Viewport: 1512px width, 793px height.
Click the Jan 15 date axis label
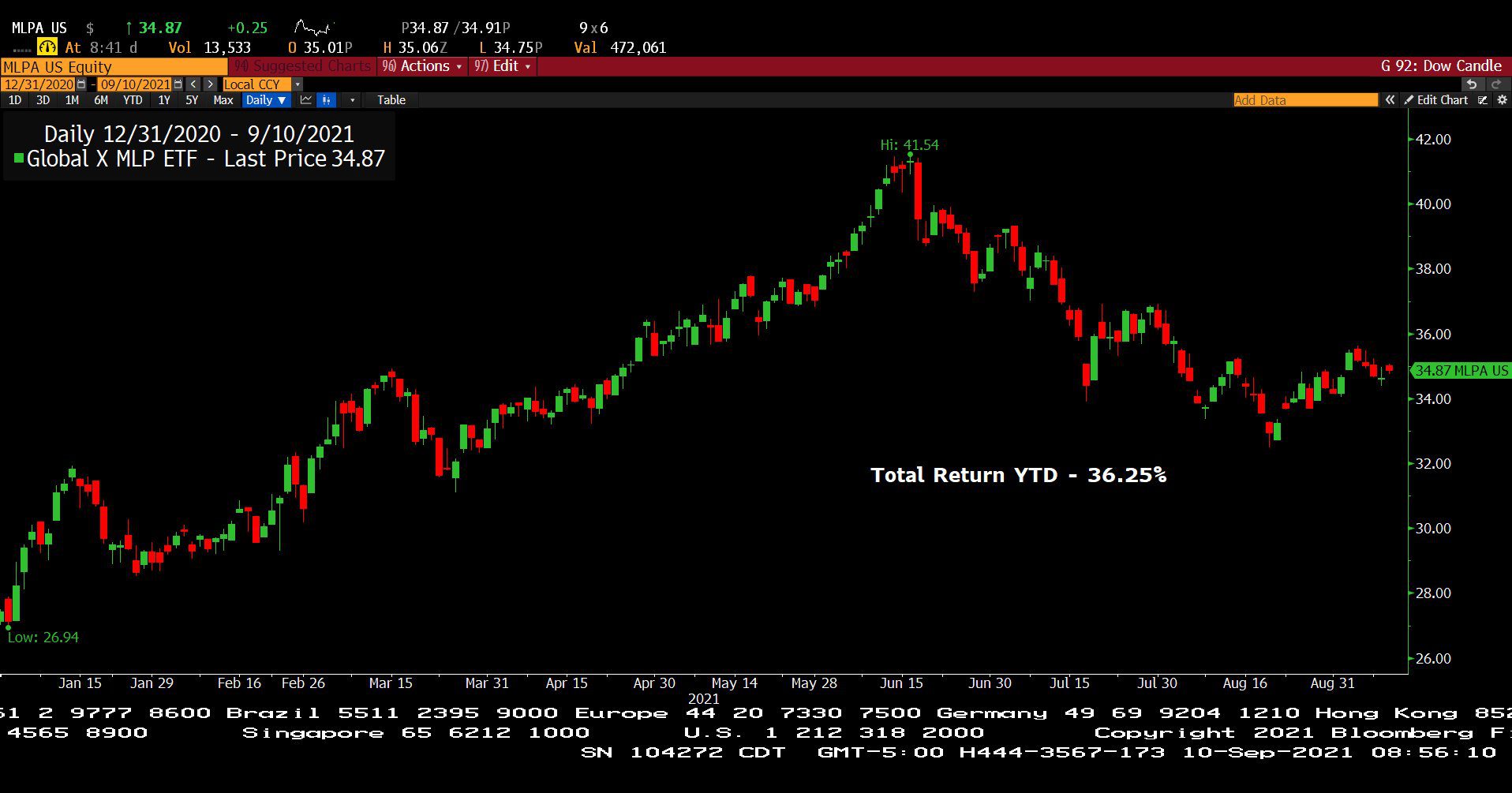point(80,683)
